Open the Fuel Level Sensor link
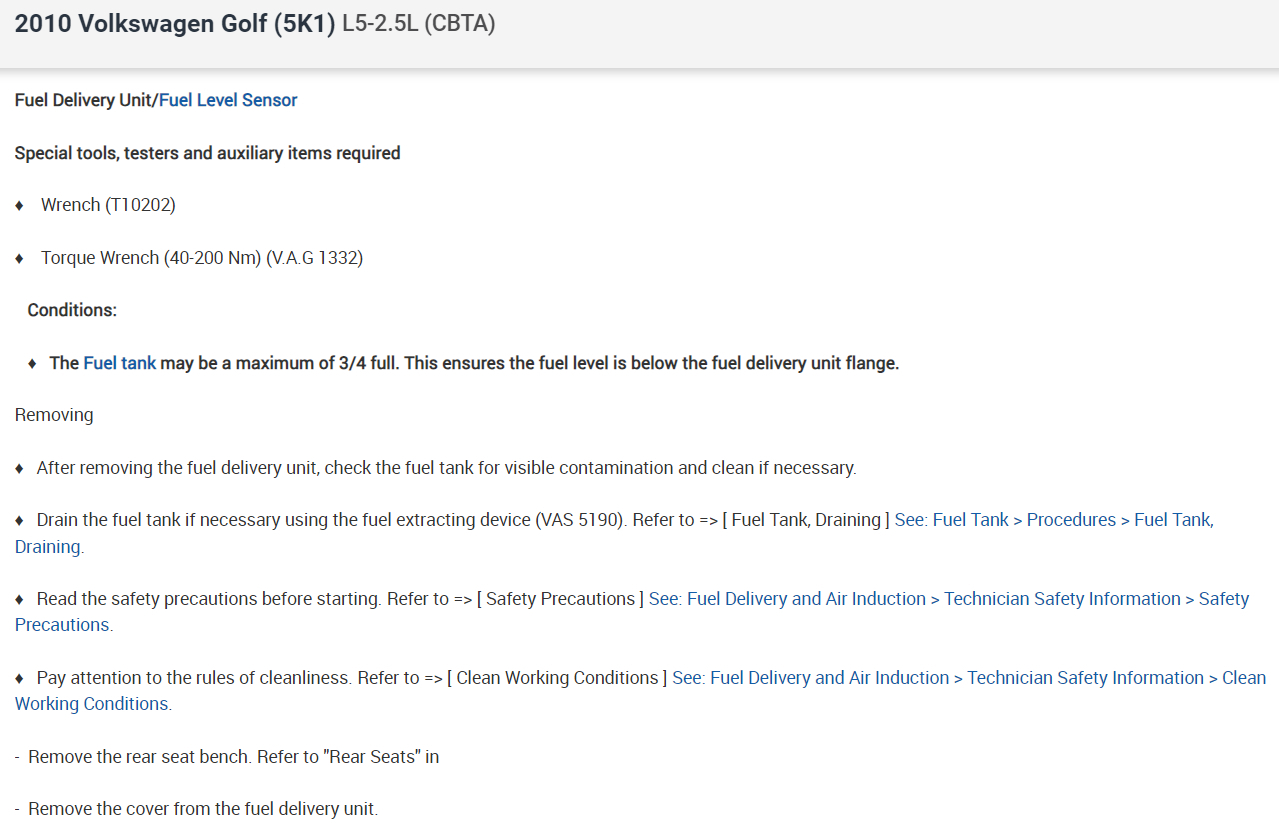This screenshot has height=831, width=1279. 228,100
